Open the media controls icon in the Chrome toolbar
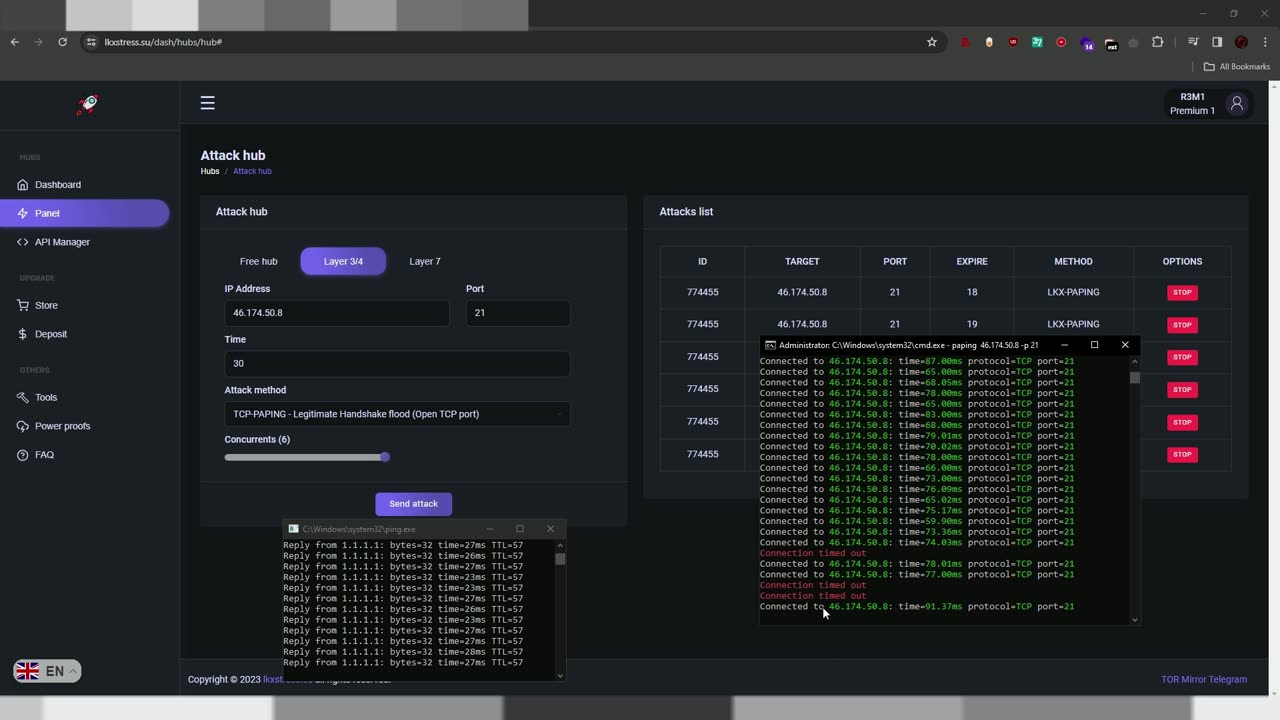1280x720 pixels. [x=1193, y=42]
